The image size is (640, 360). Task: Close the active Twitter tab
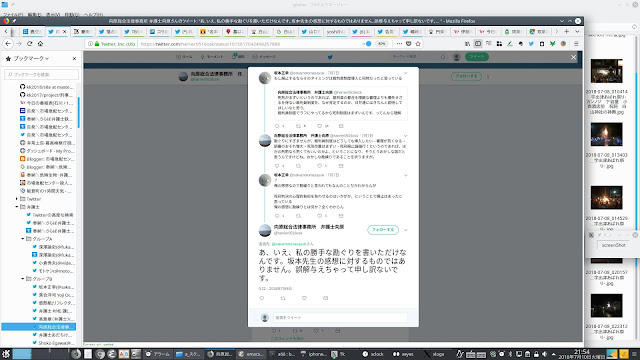click(64, 31)
